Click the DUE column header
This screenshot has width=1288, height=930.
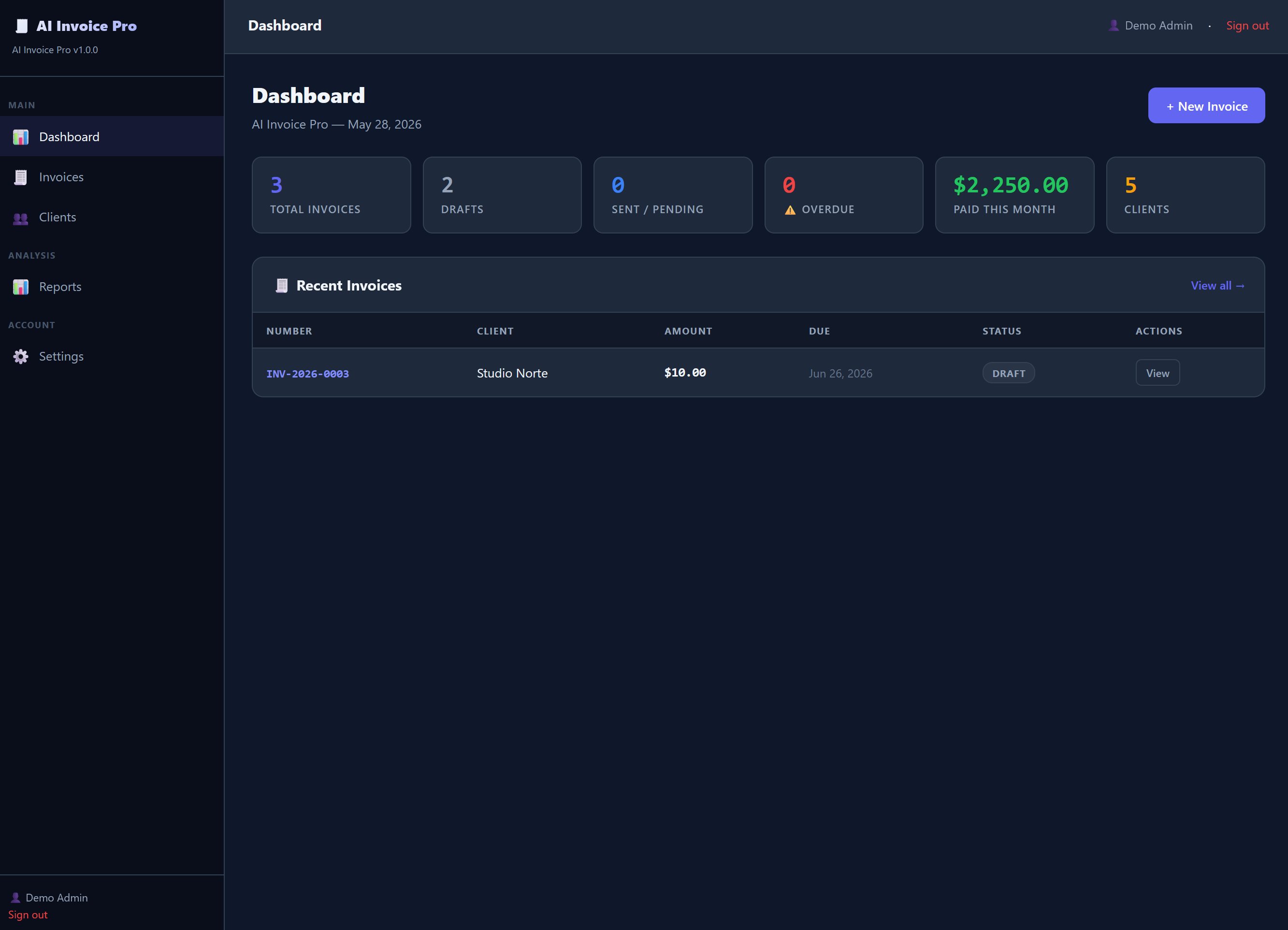click(820, 331)
